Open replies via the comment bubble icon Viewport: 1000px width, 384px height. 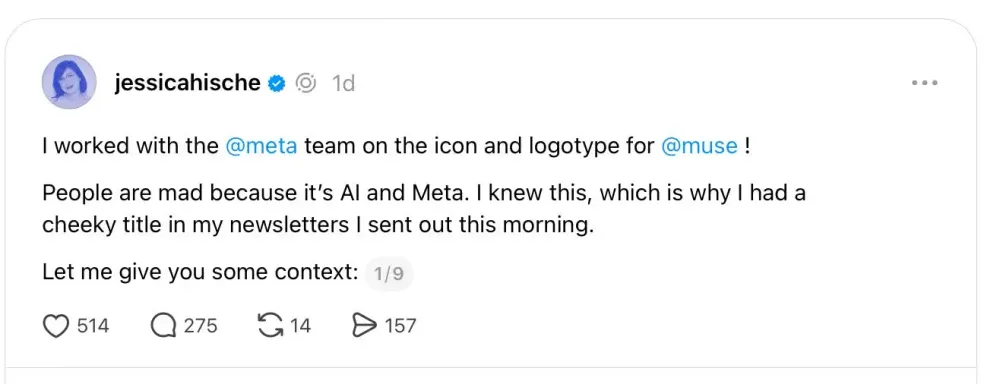pyautogui.click(x=163, y=327)
